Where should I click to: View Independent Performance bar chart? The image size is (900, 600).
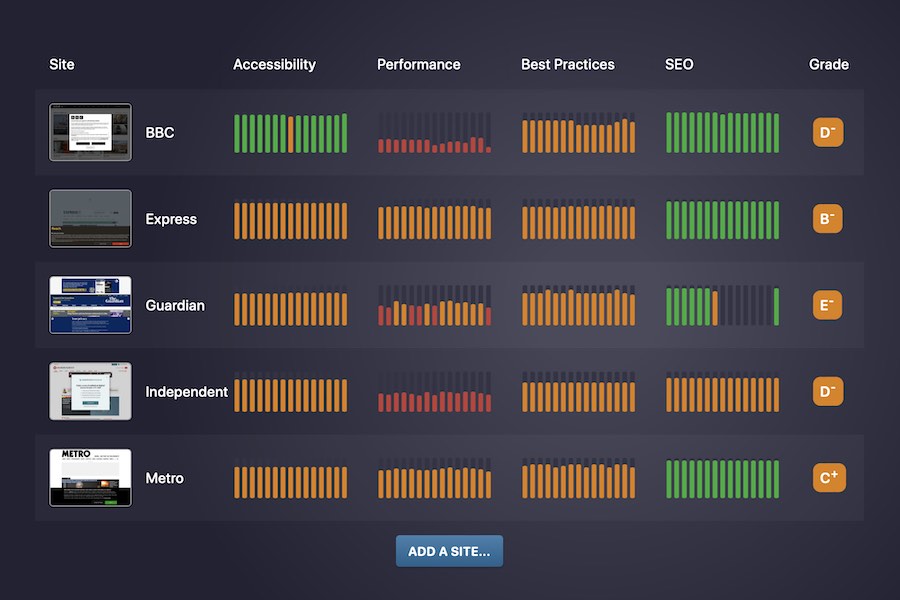(x=435, y=392)
